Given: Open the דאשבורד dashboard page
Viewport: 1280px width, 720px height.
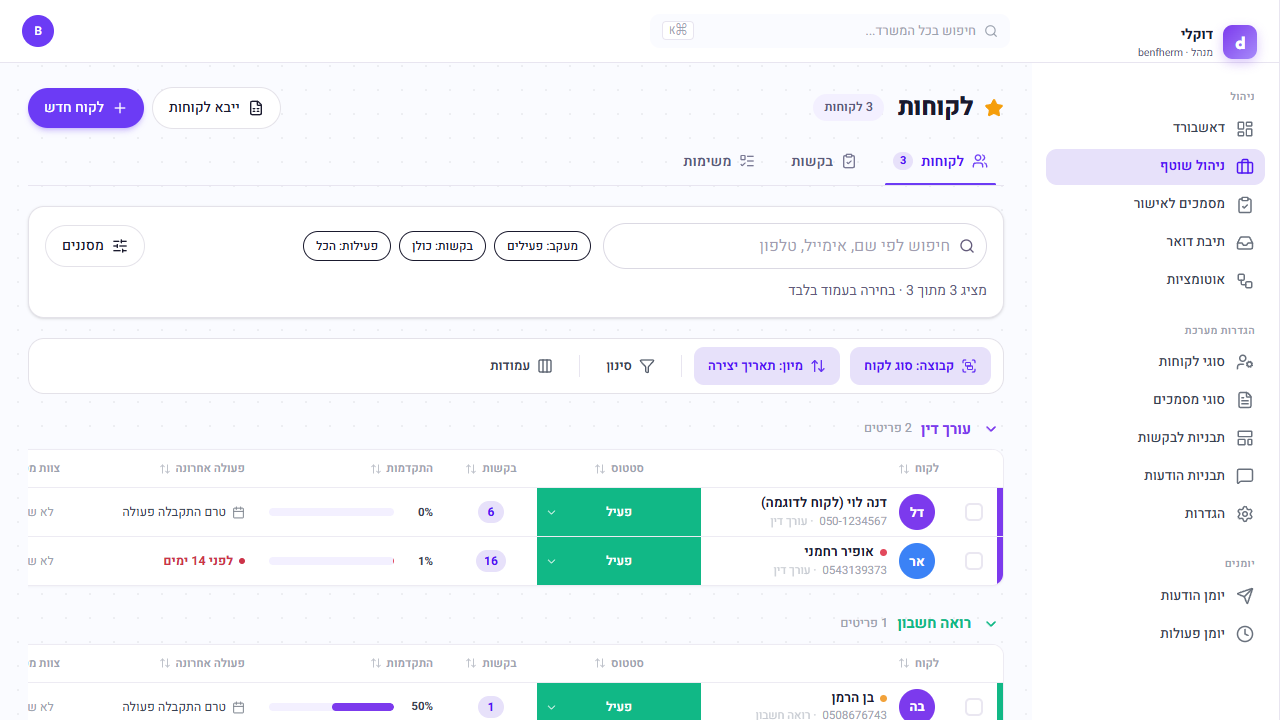Looking at the screenshot, I should [1155, 128].
